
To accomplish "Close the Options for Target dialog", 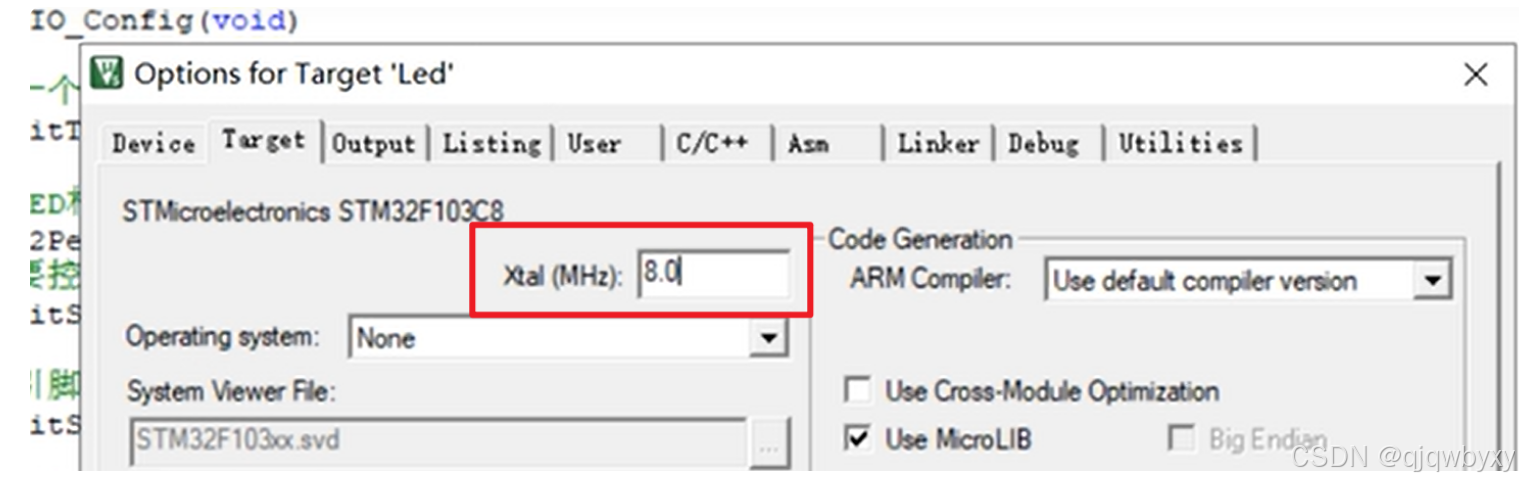I will pyautogui.click(x=1475, y=75).
